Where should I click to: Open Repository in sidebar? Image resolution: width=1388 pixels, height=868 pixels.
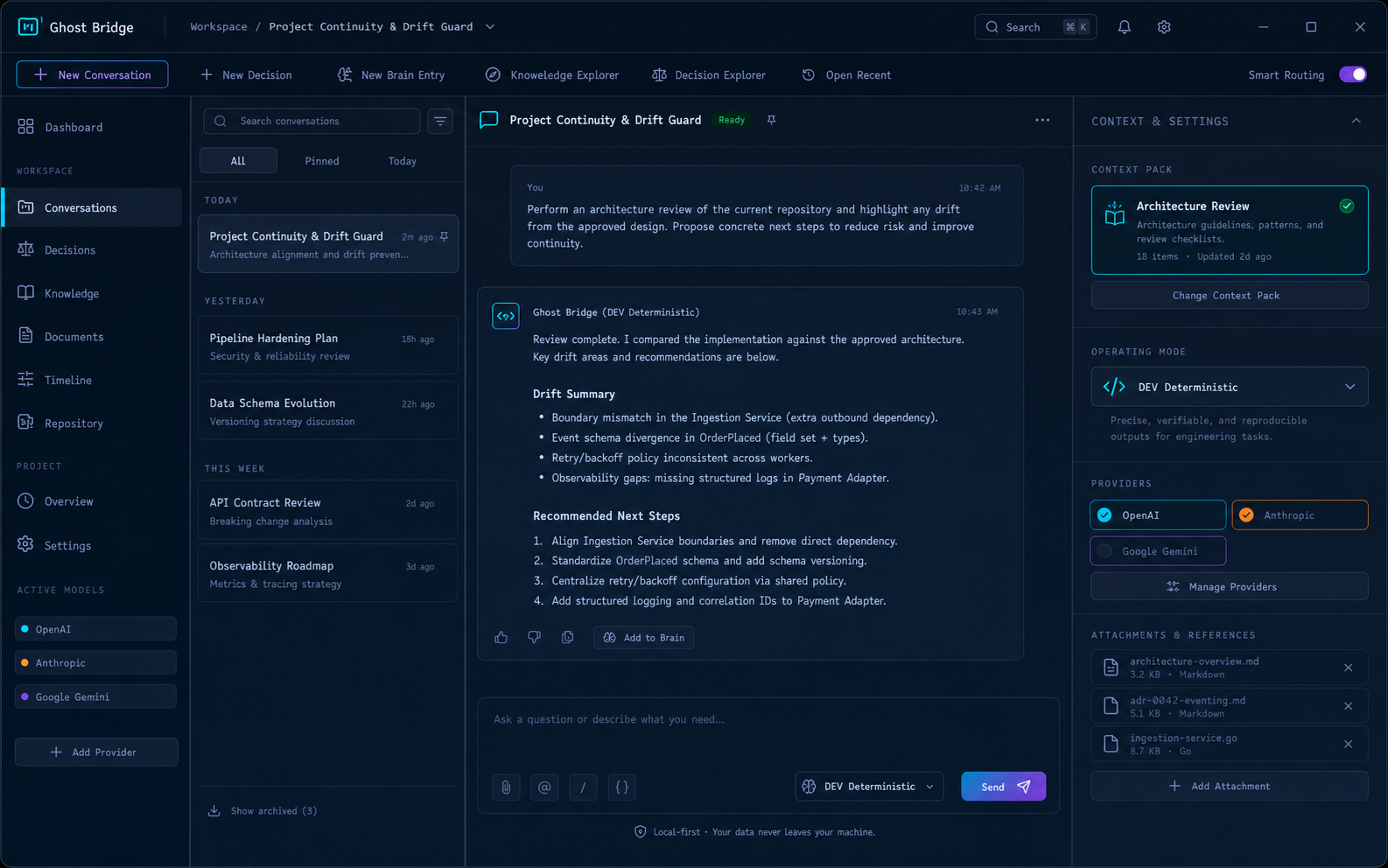(x=92, y=423)
